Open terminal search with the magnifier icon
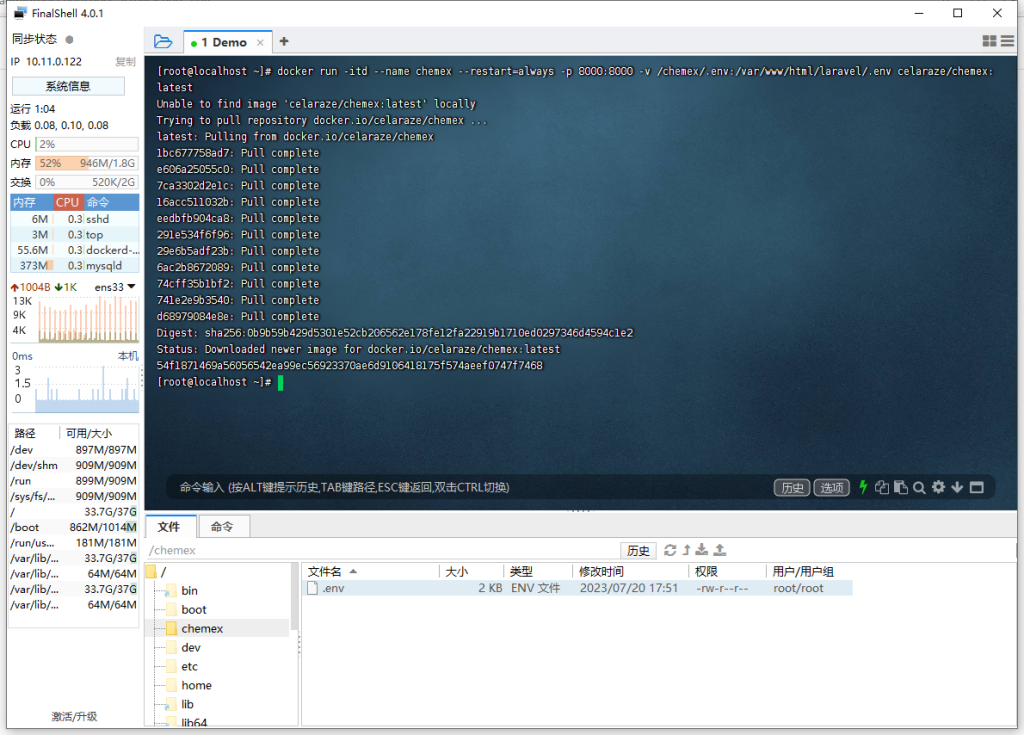Viewport: 1024px width, 735px height. [x=920, y=487]
